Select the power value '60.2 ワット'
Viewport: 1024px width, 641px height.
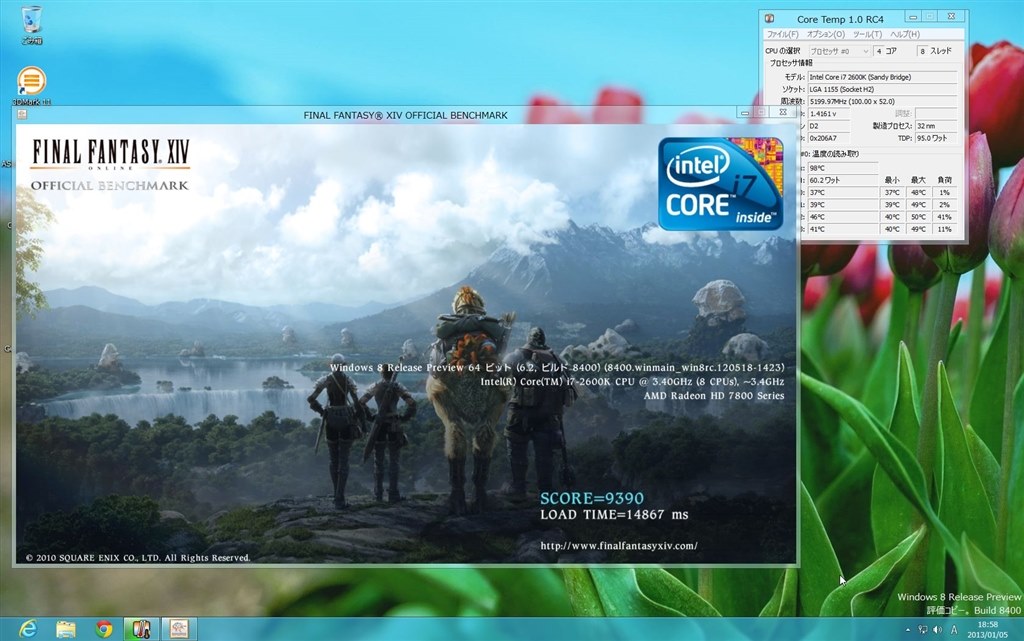tap(842, 180)
